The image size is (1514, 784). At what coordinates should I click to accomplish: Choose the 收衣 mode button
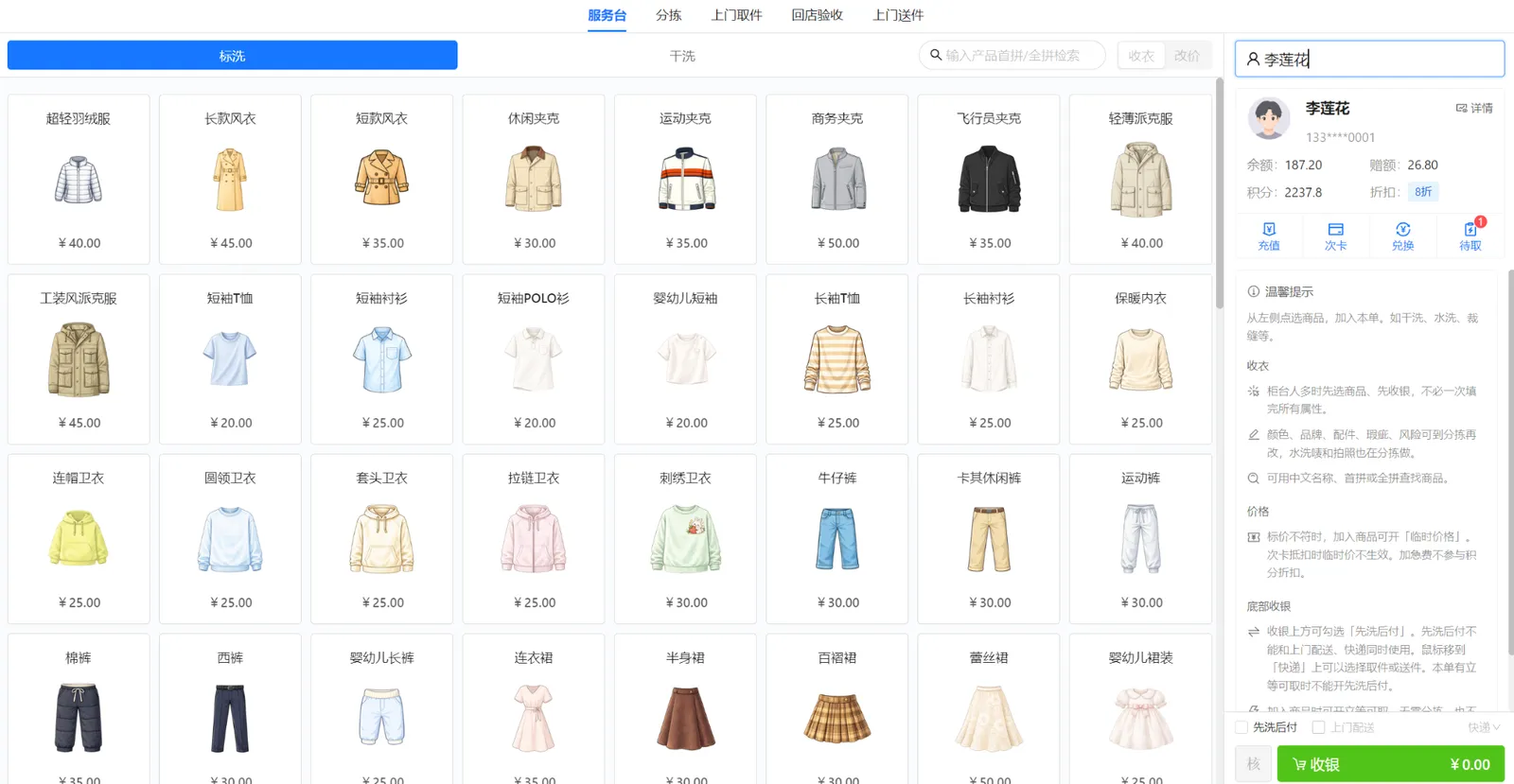click(x=1141, y=56)
